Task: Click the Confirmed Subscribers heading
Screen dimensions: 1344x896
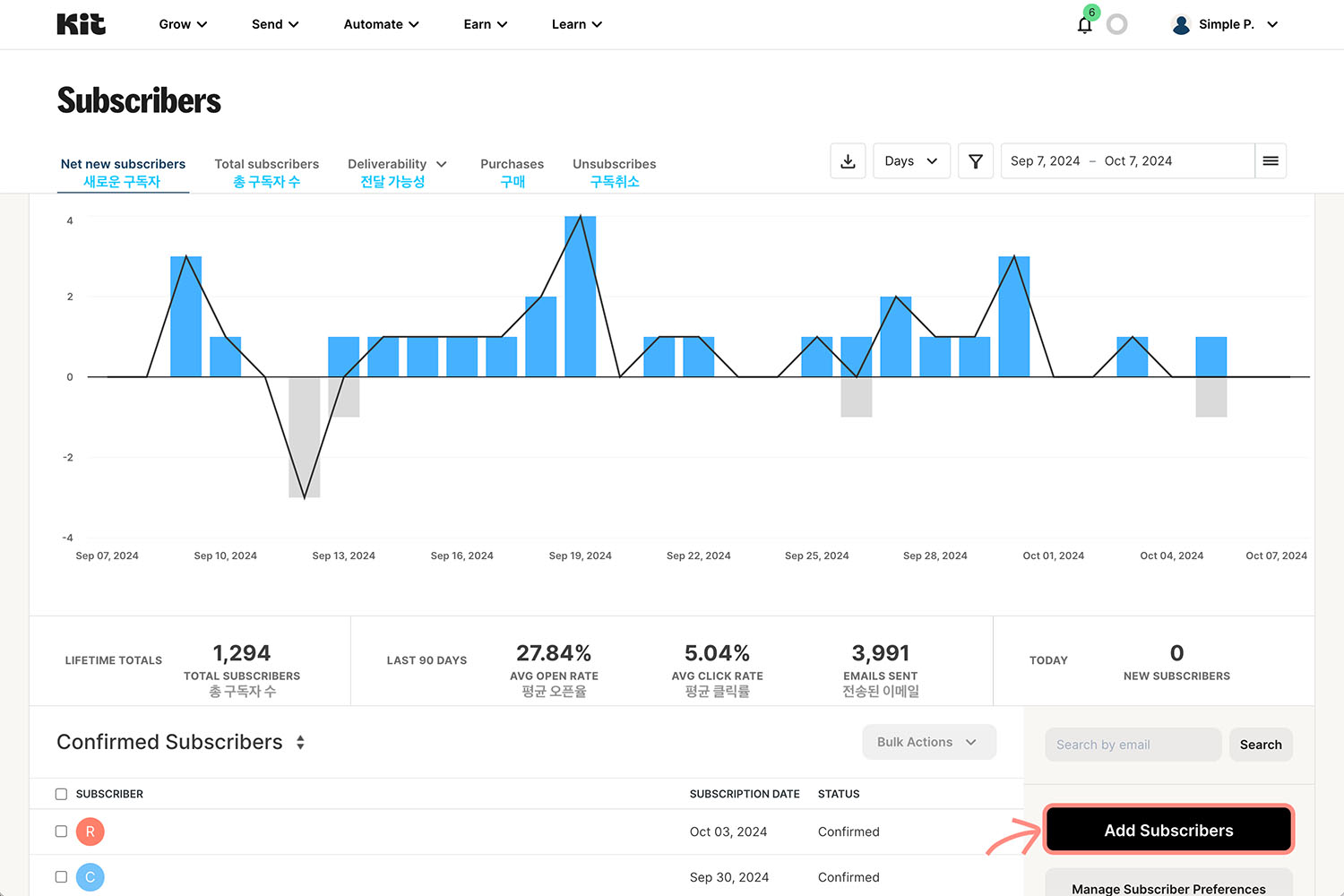Action: (169, 742)
